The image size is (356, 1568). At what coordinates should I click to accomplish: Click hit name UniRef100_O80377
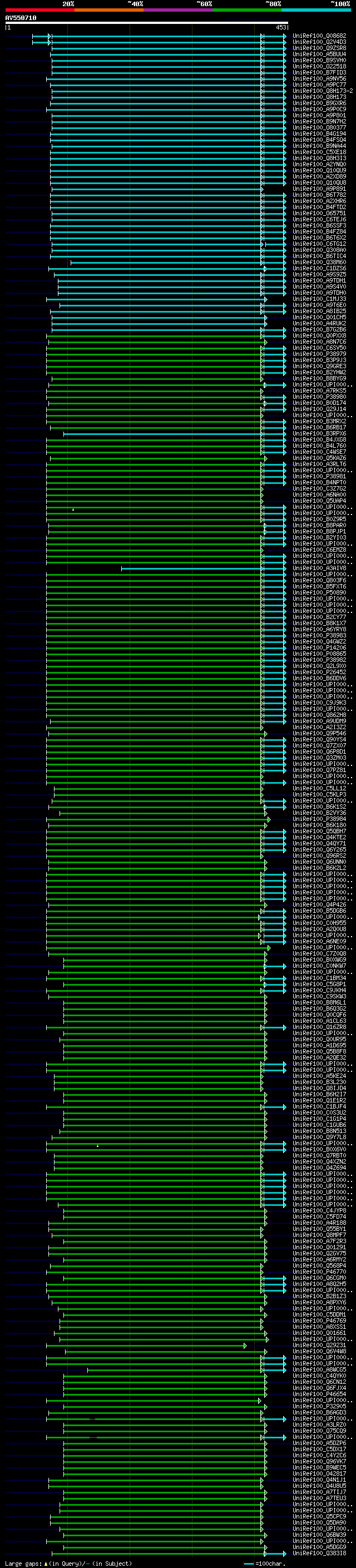(x=319, y=128)
